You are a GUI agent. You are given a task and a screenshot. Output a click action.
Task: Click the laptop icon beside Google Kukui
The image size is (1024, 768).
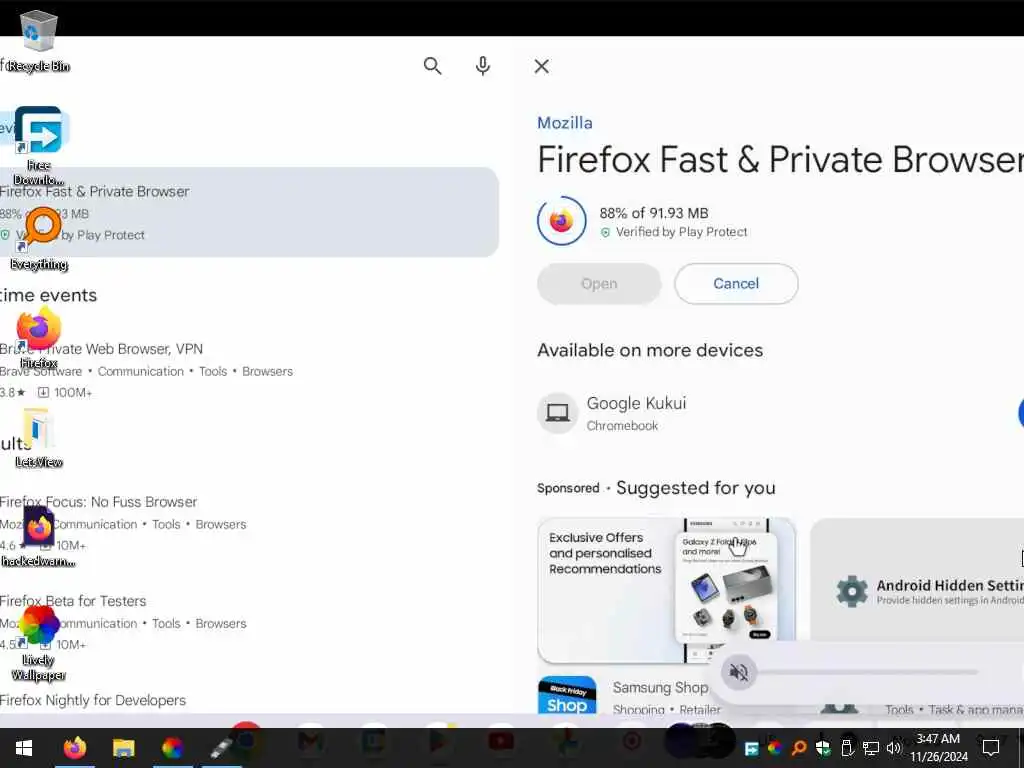(x=558, y=413)
